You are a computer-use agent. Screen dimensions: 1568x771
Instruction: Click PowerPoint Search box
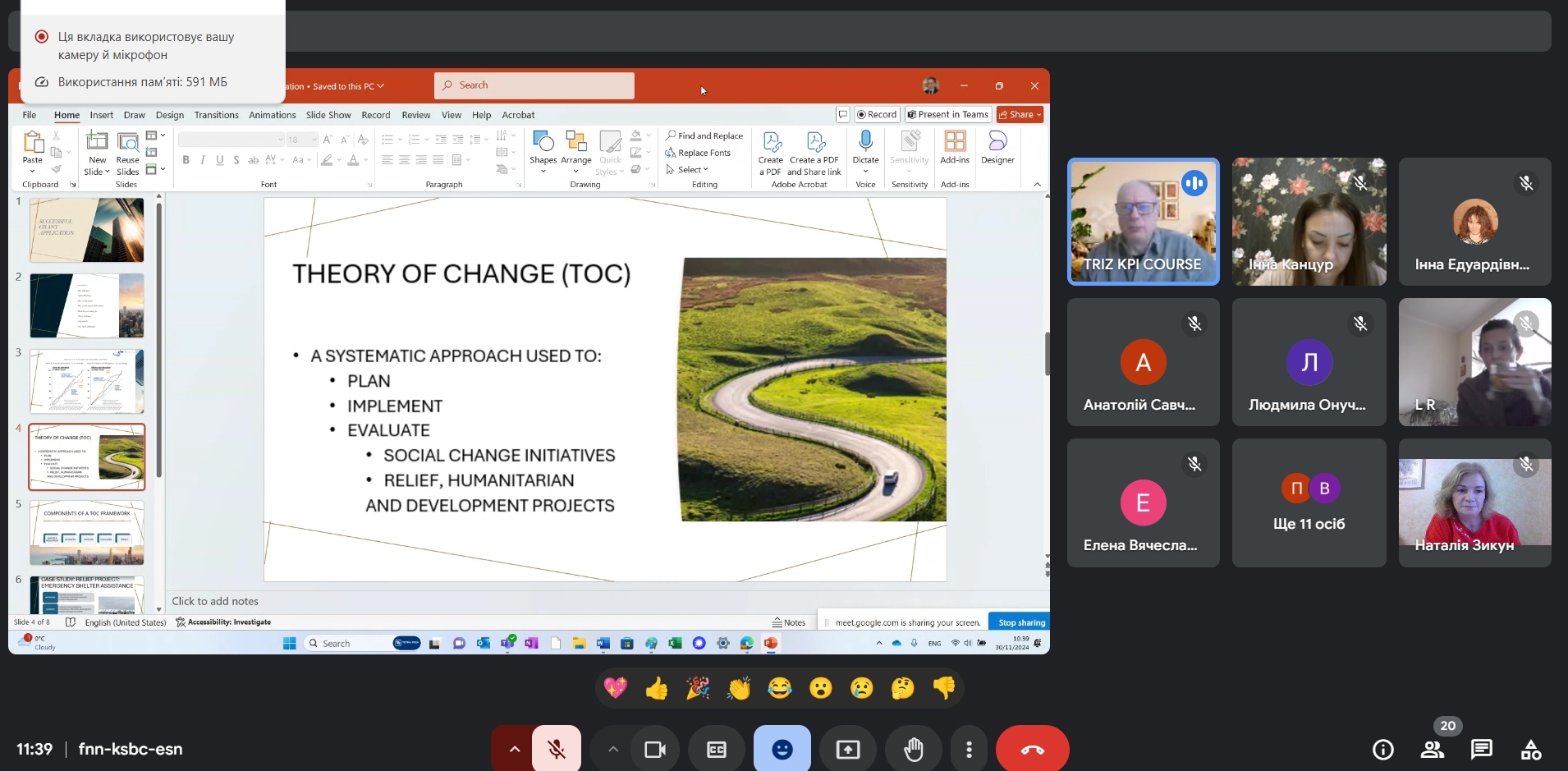click(534, 85)
